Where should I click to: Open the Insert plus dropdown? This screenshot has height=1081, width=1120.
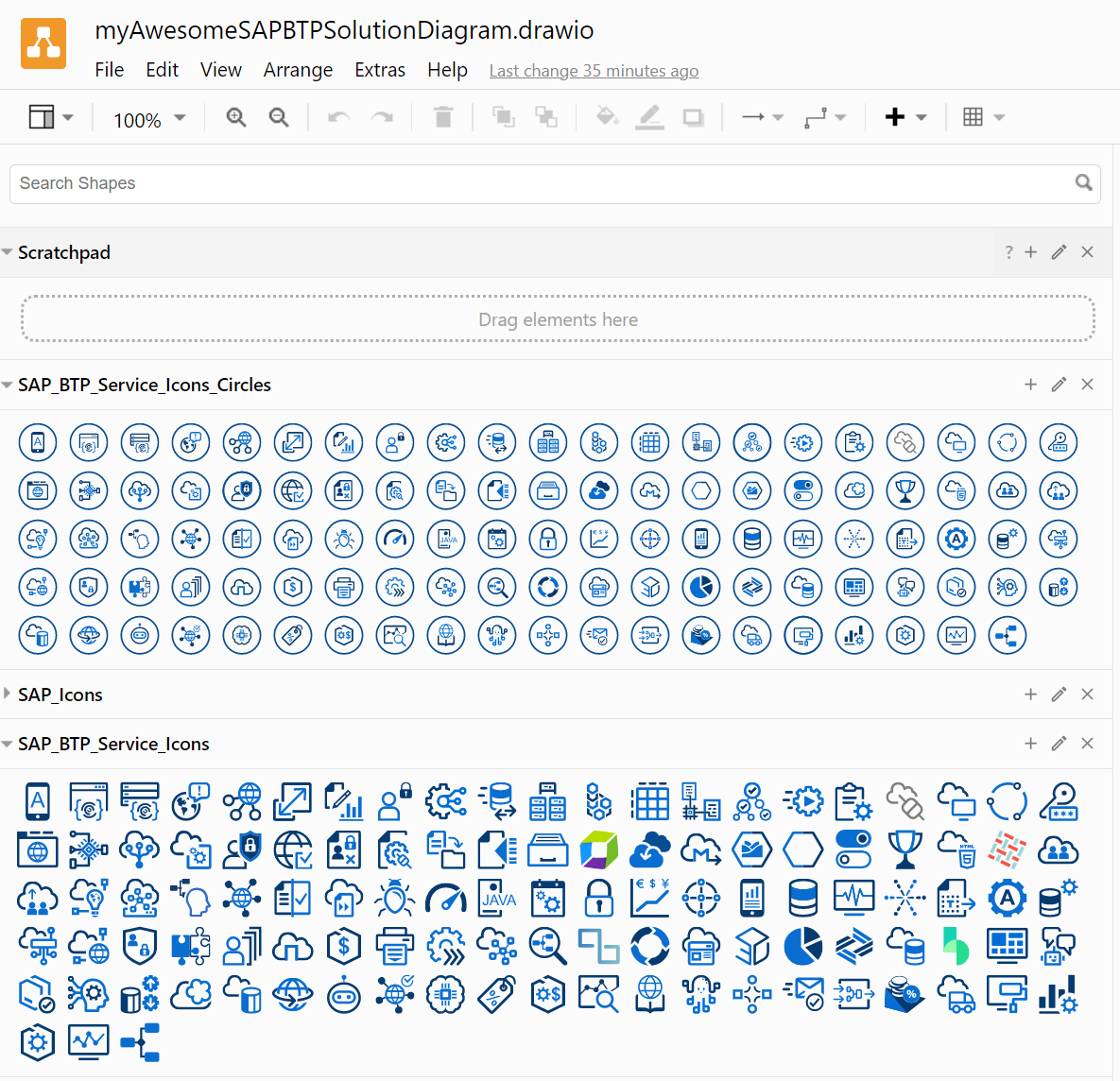point(905,117)
